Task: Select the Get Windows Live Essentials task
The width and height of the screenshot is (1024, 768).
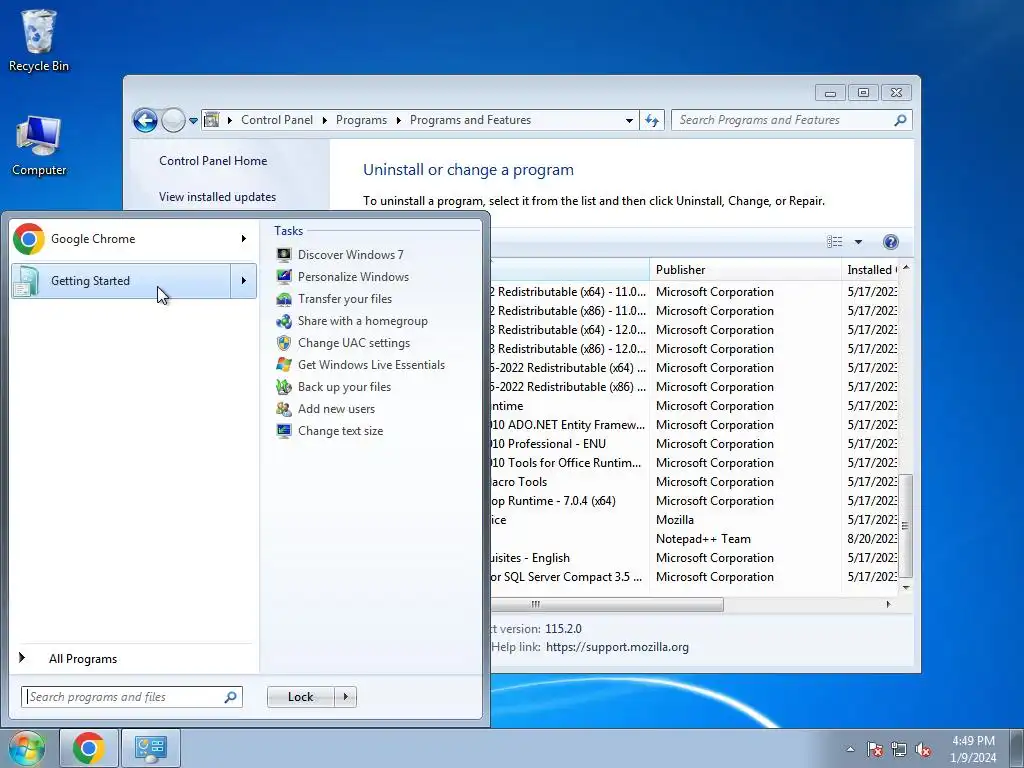Action: [371, 365]
